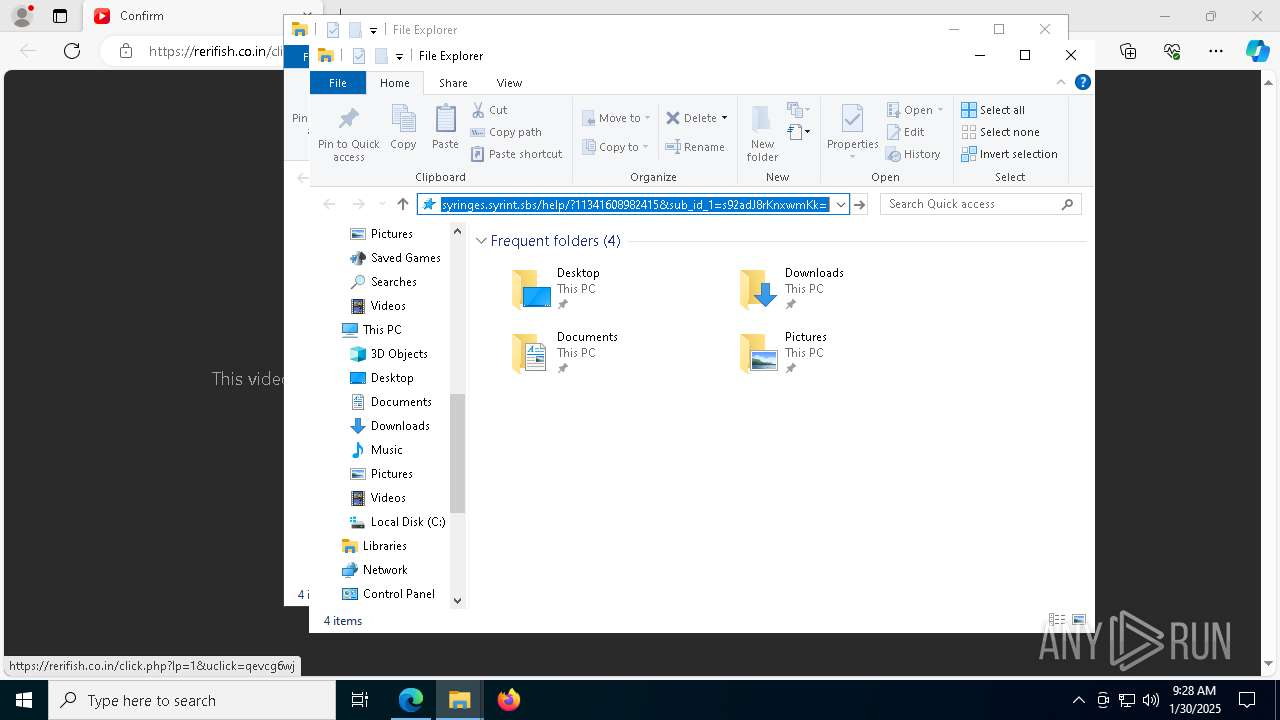Open the address bar history dropdown
The height and width of the screenshot is (720, 1280).
(x=841, y=204)
